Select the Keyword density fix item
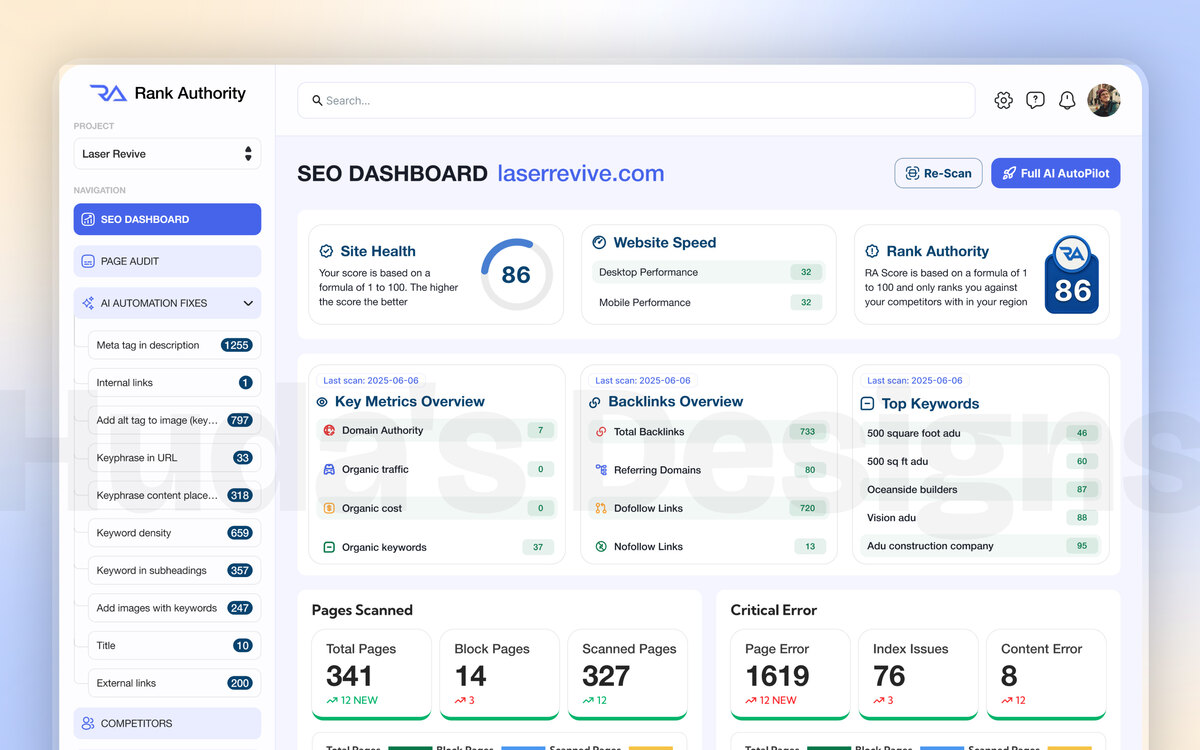Image resolution: width=1200 pixels, height=750 pixels. pos(174,533)
